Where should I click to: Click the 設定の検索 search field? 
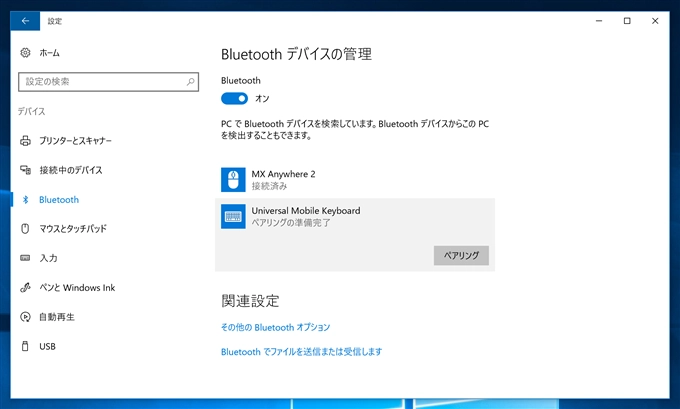pos(108,82)
